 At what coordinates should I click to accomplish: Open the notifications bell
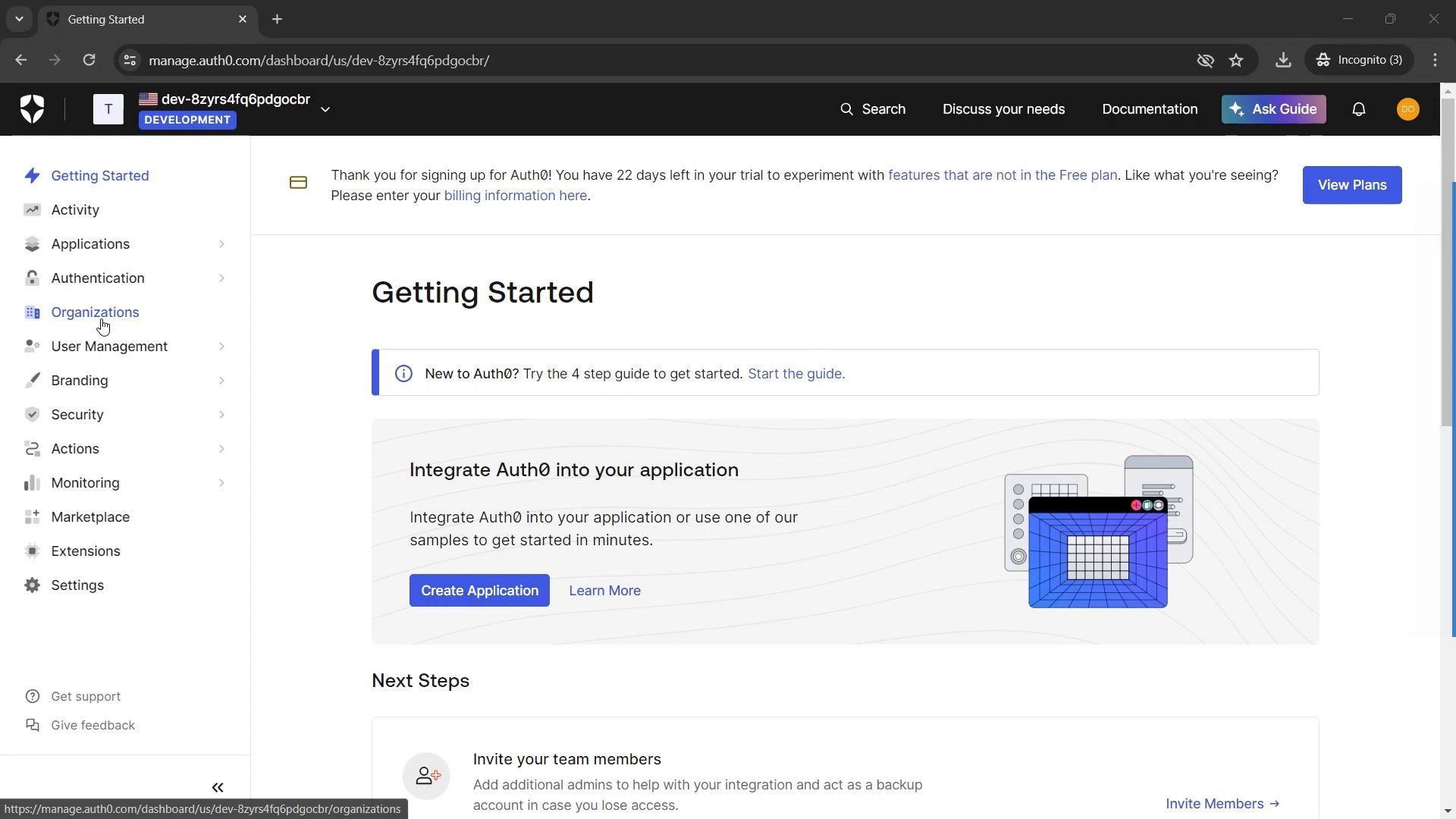tap(1358, 109)
